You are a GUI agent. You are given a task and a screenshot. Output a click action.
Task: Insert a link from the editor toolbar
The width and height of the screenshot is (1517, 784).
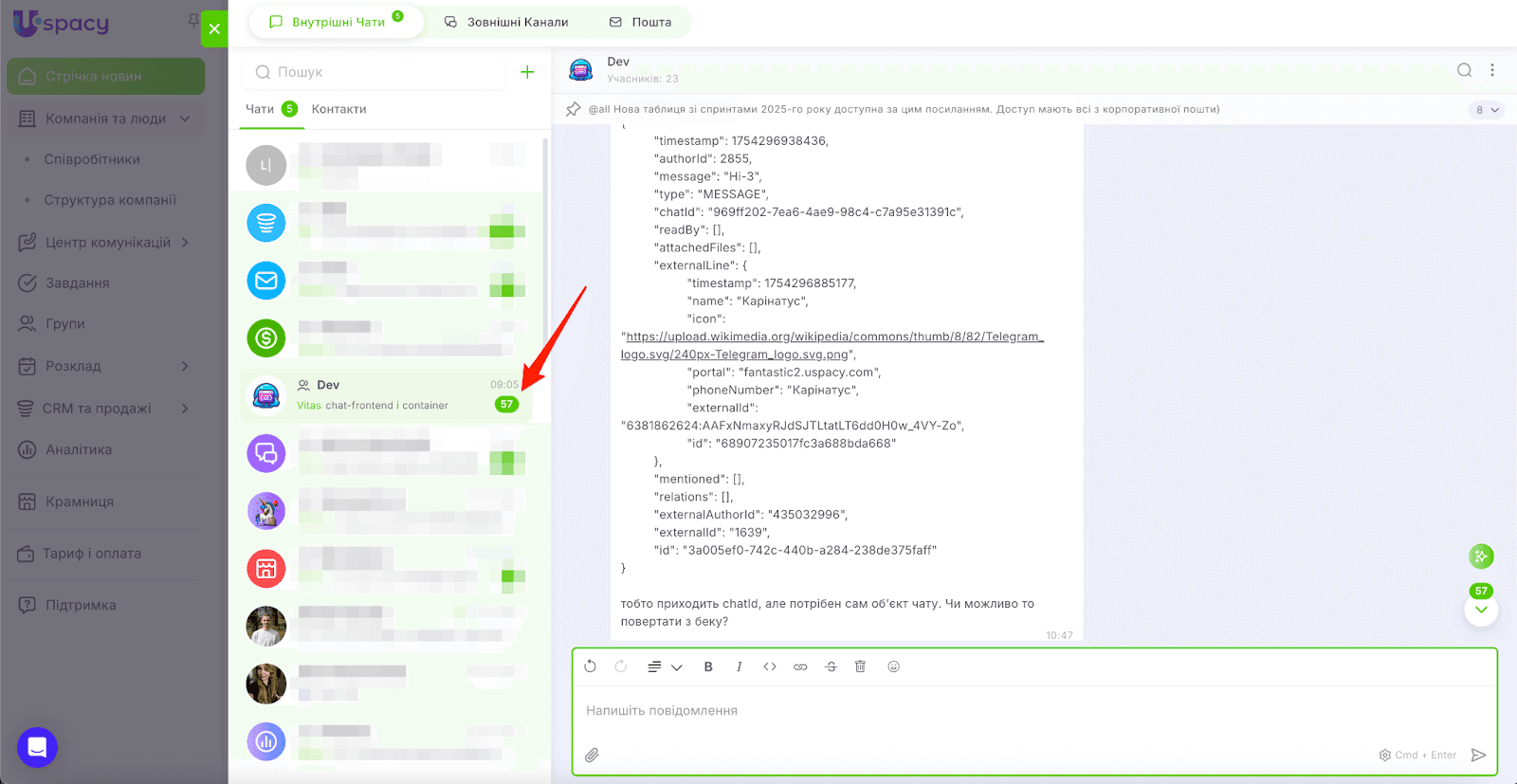pos(800,666)
